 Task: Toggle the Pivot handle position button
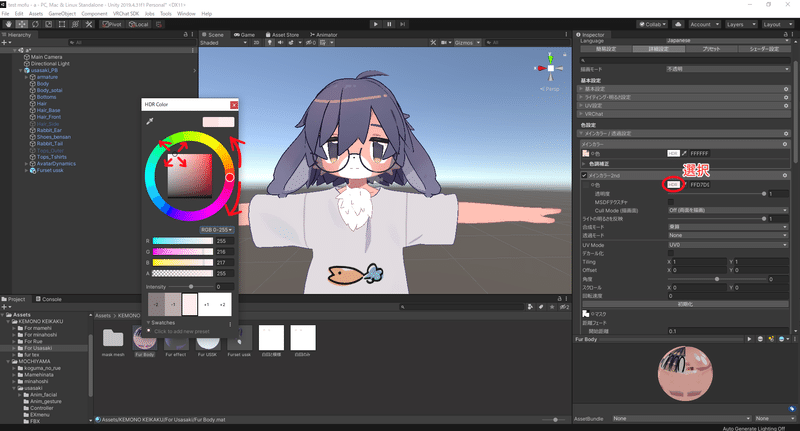tap(112, 24)
